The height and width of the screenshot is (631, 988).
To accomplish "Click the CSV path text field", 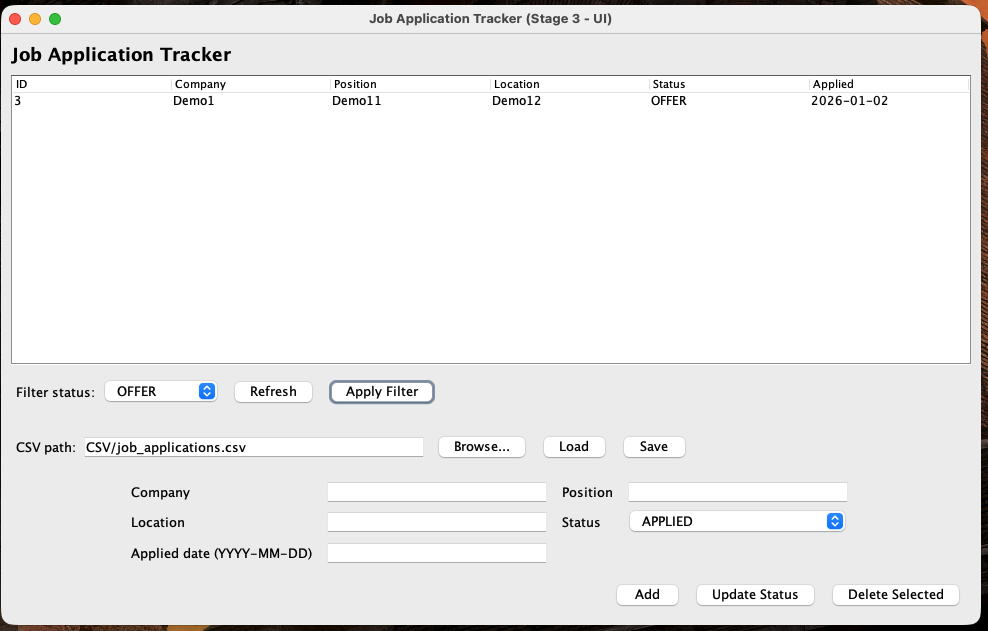I will tap(253, 447).
